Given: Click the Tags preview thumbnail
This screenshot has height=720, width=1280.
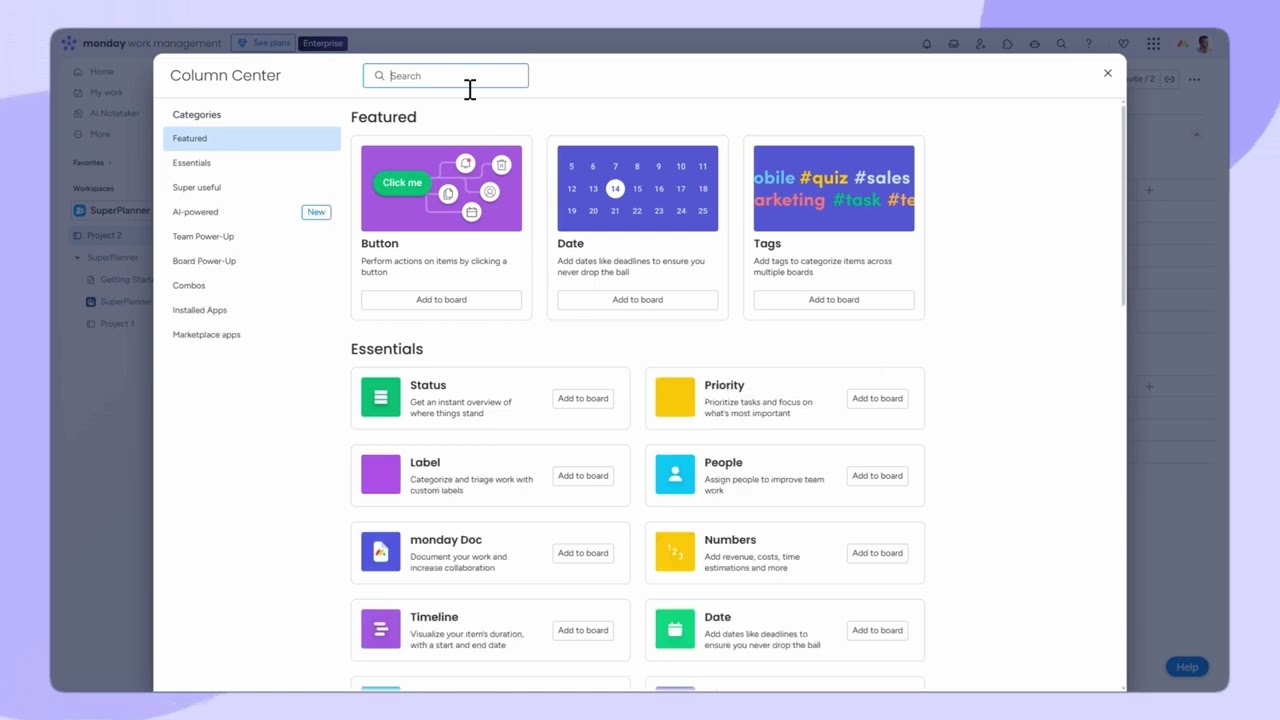Looking at the screenshot, I should coord(833,188).
